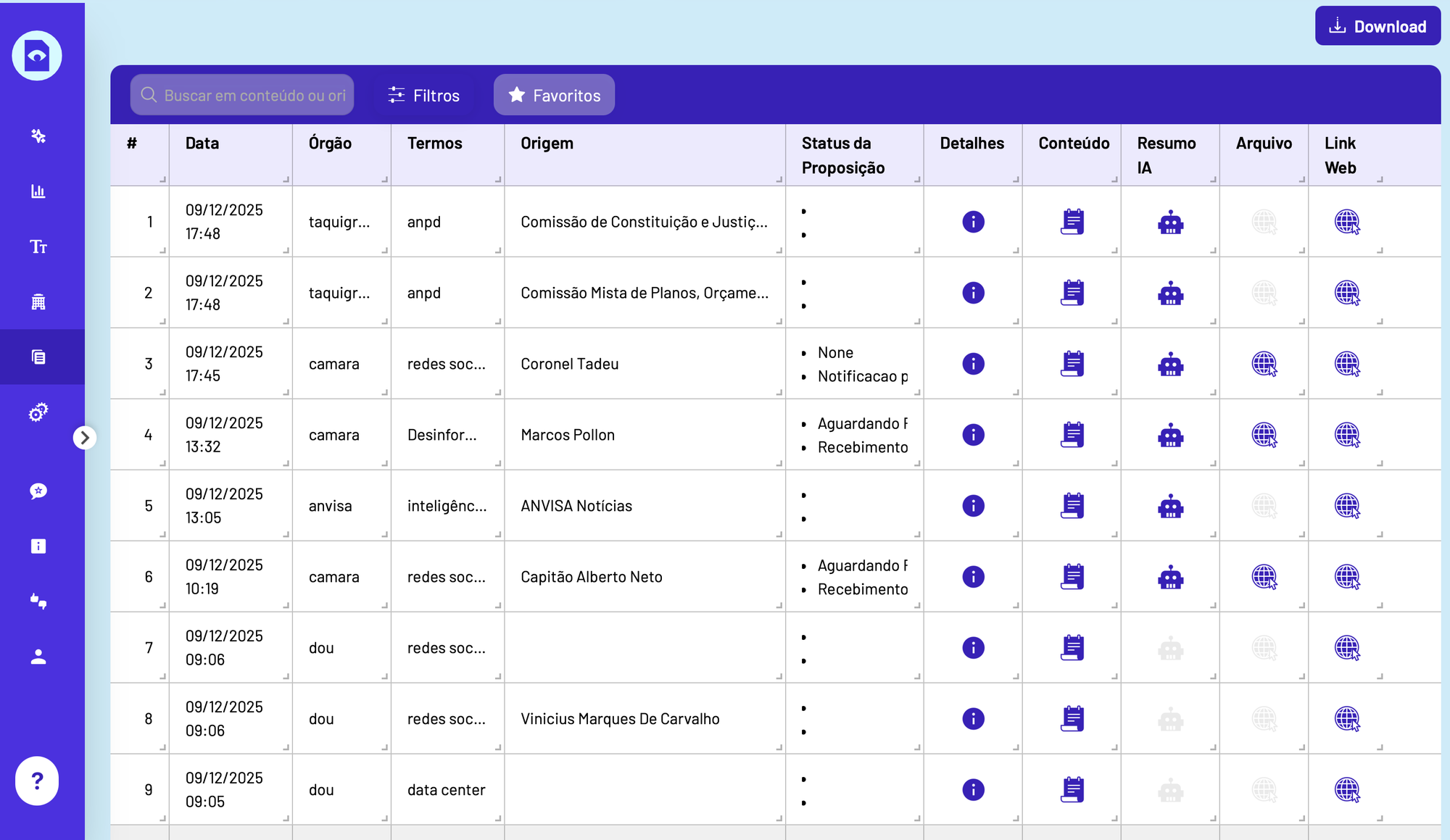1450x840 pixels.
Task: Click the Download button
Action: 1377,27
